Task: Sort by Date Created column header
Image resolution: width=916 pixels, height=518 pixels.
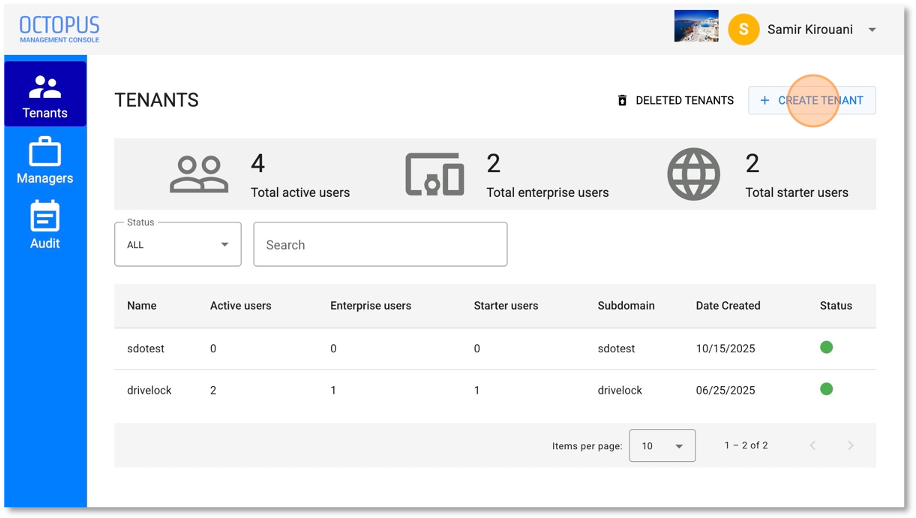Action: (x=728, y=305)
